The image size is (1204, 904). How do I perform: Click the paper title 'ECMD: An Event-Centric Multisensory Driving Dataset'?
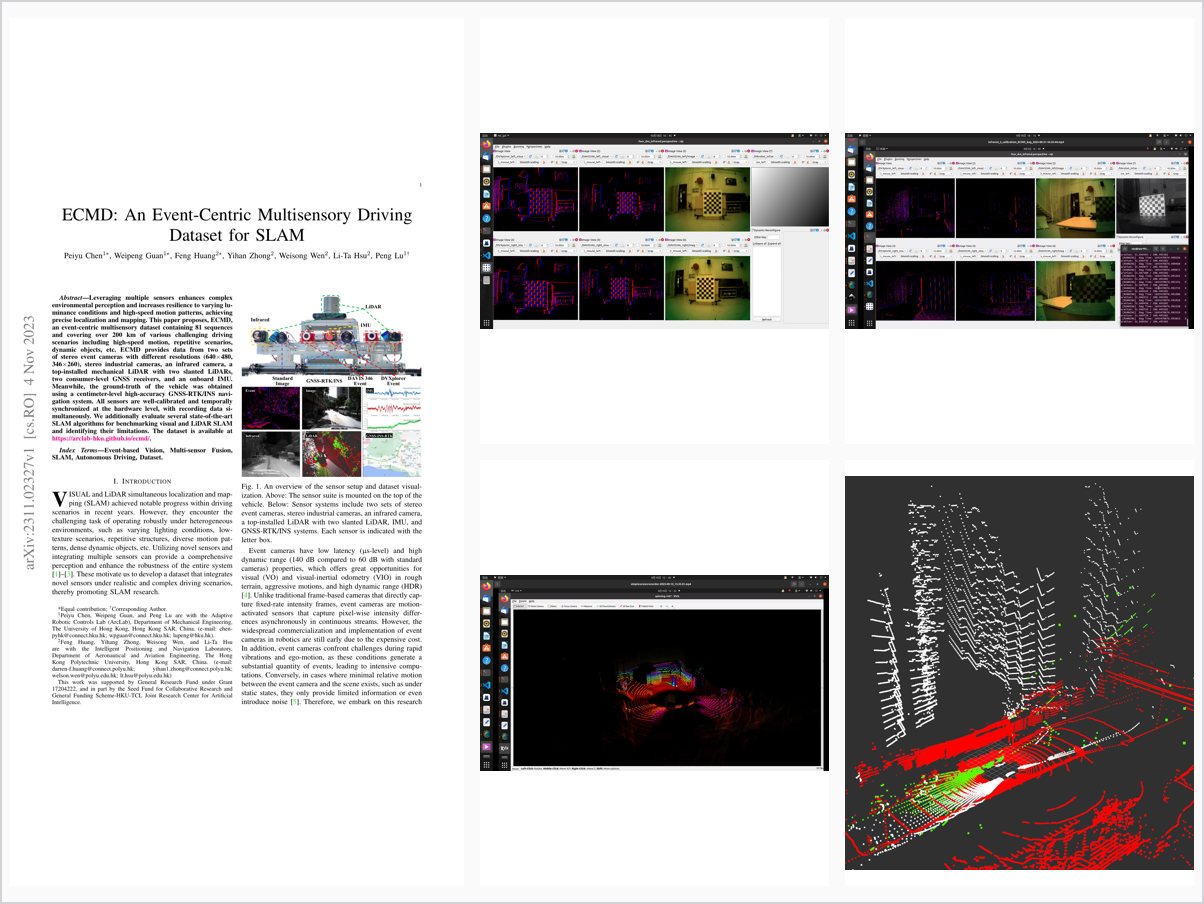coord(236,225)
